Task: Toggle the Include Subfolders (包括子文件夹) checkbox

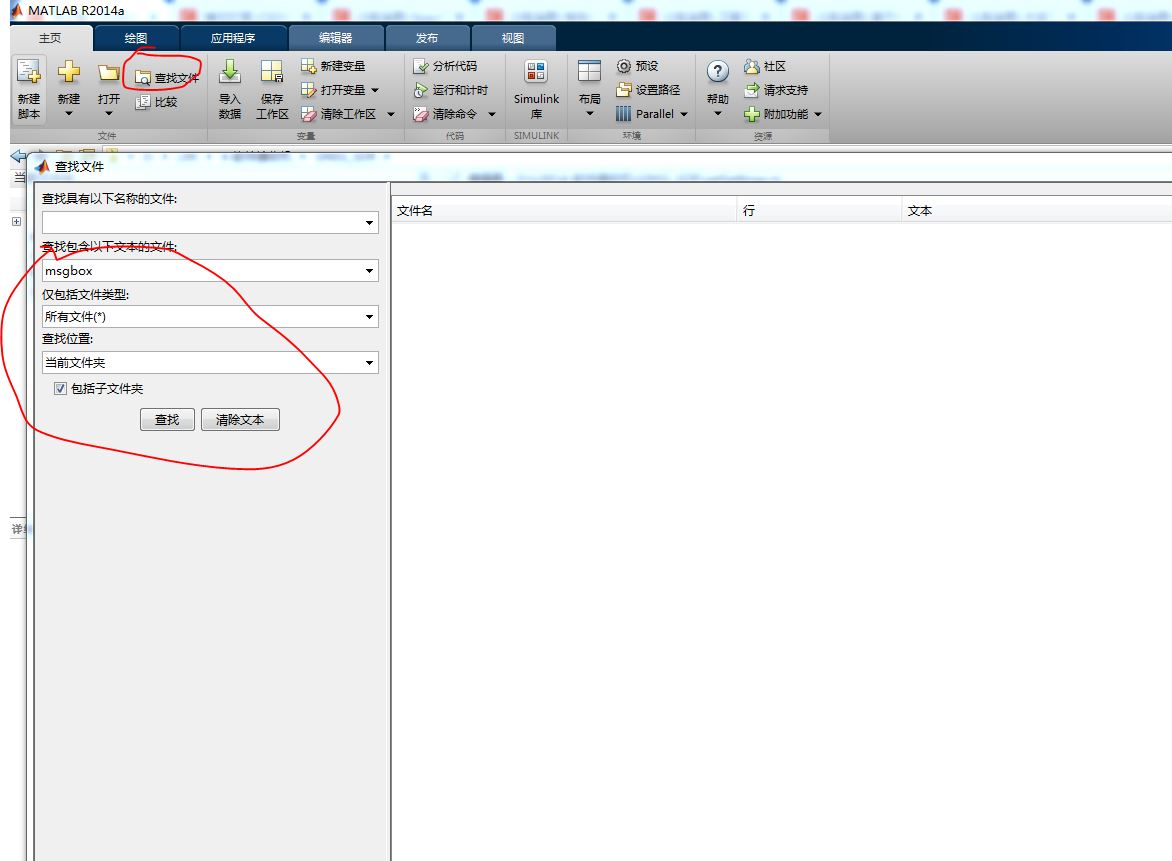Action: (x=61, y=388)
